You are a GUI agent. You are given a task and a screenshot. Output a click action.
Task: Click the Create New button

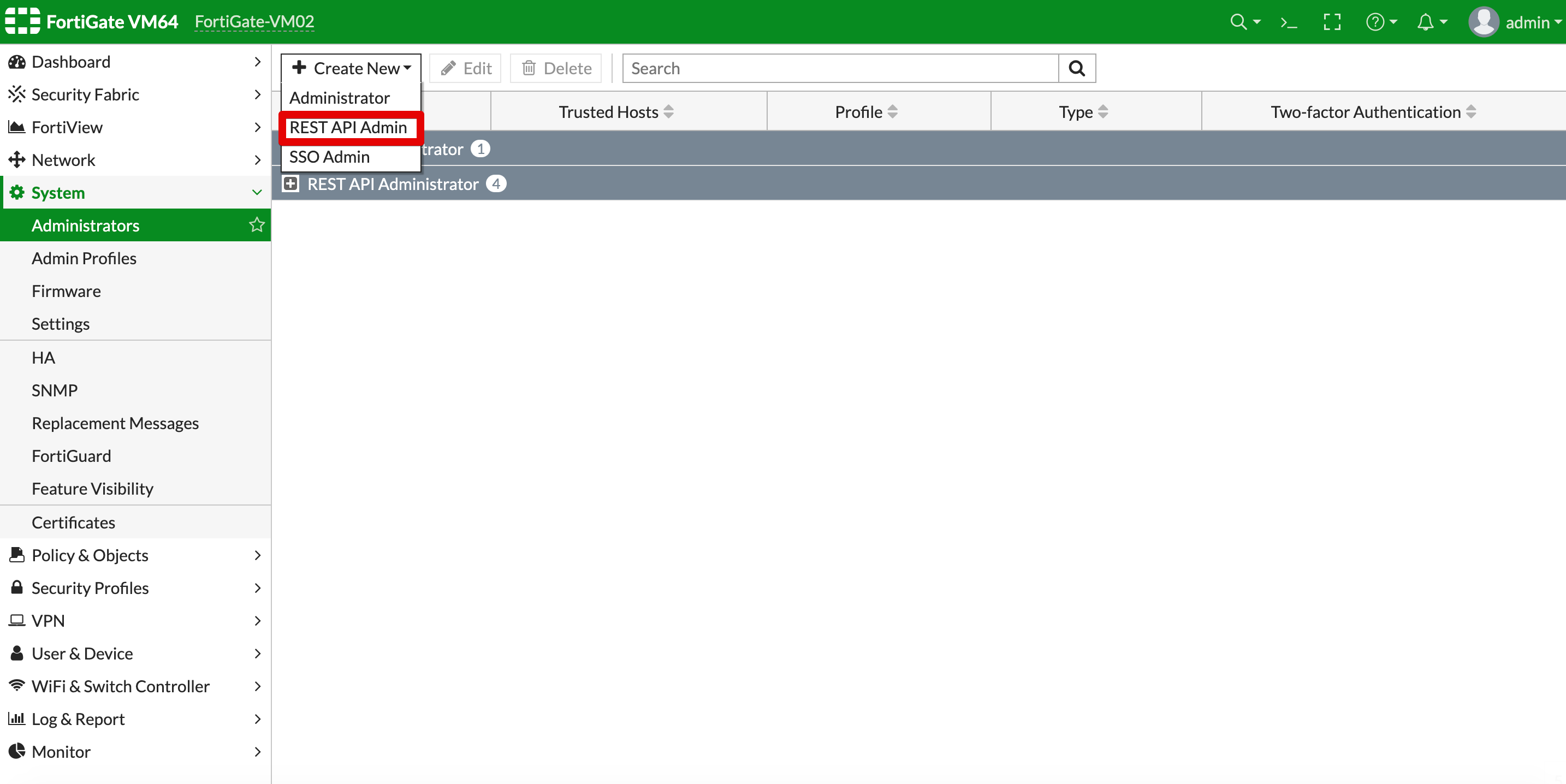click(x=351, y=68)
